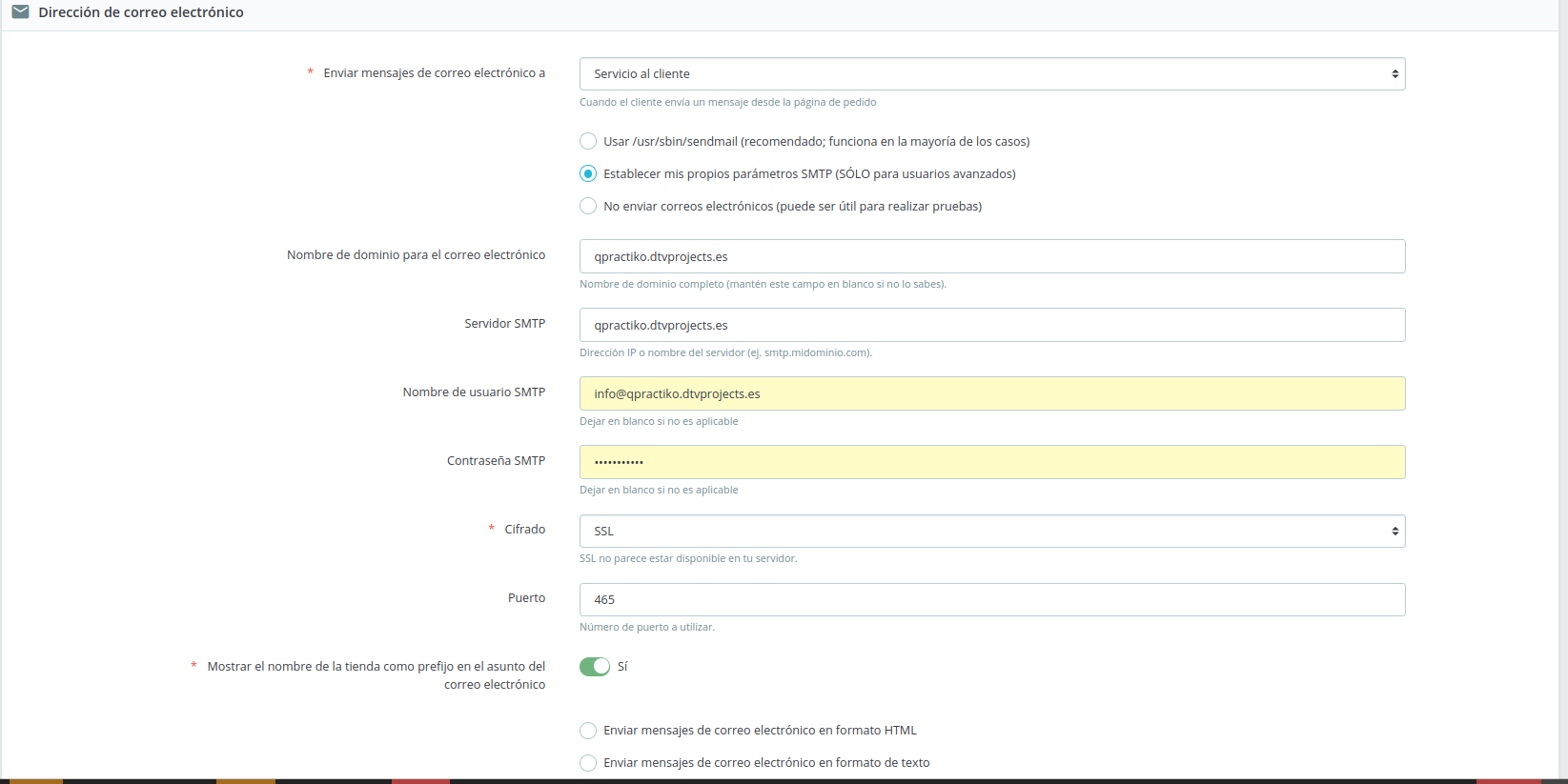Select the 'Usar /usr/sbin/sendmail' radio option

point(588,141)
